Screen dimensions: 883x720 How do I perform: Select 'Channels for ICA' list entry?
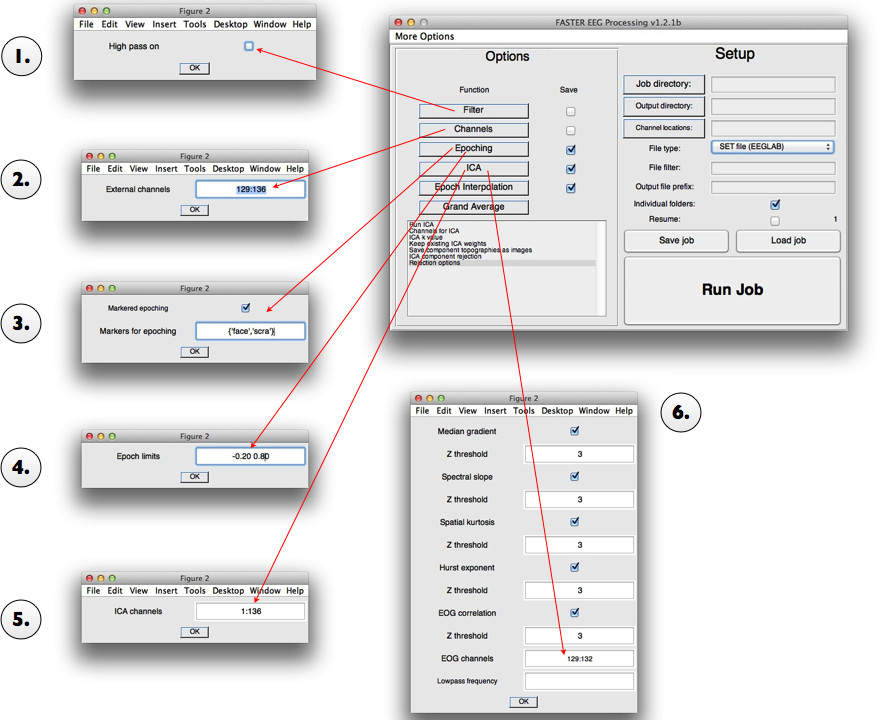[434, 231]
